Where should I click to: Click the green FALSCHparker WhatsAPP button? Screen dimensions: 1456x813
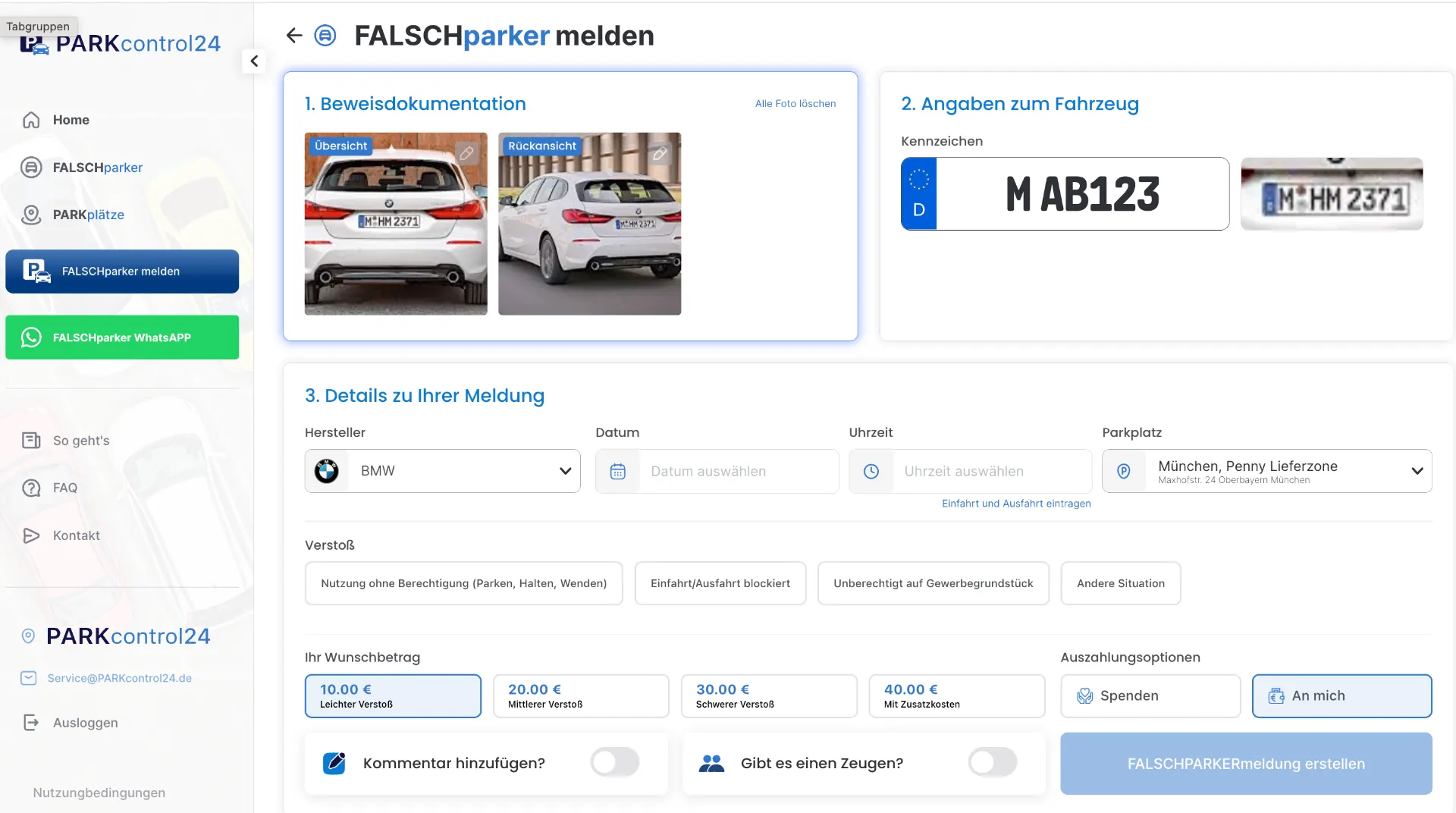(122, 337)
